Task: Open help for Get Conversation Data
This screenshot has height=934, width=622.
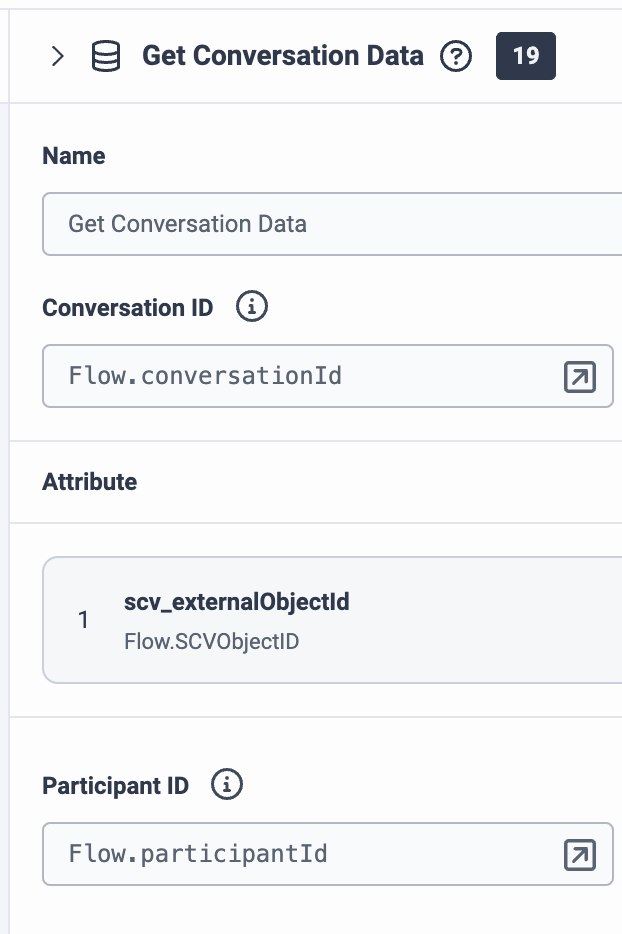Action: 456,57
